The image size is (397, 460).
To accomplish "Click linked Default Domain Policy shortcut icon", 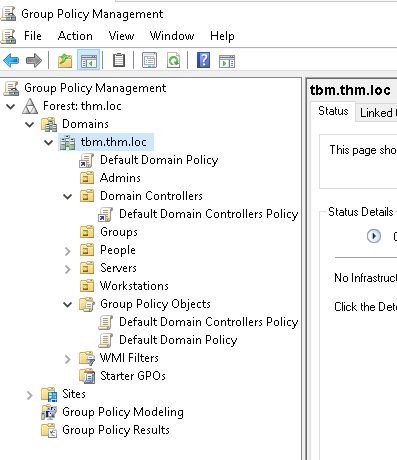I will (87, 160).
